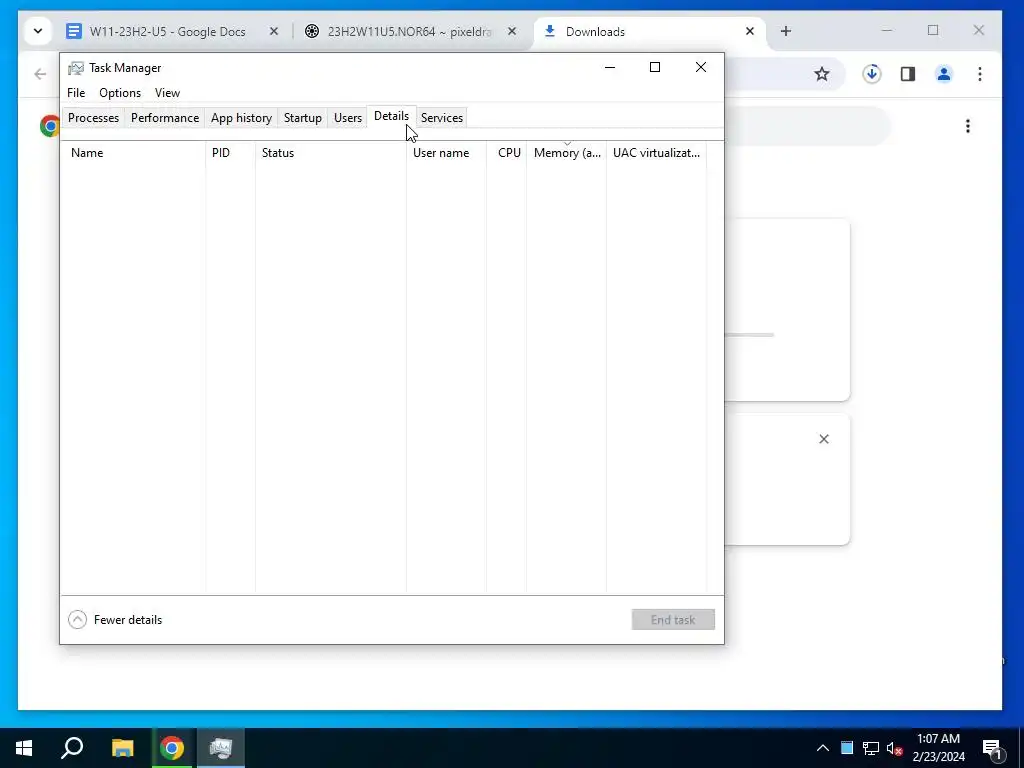Image resolution: width=1024 pixels, height=768 pixels.
Task: Switch to the Startup tab
Action: (302, 118)
